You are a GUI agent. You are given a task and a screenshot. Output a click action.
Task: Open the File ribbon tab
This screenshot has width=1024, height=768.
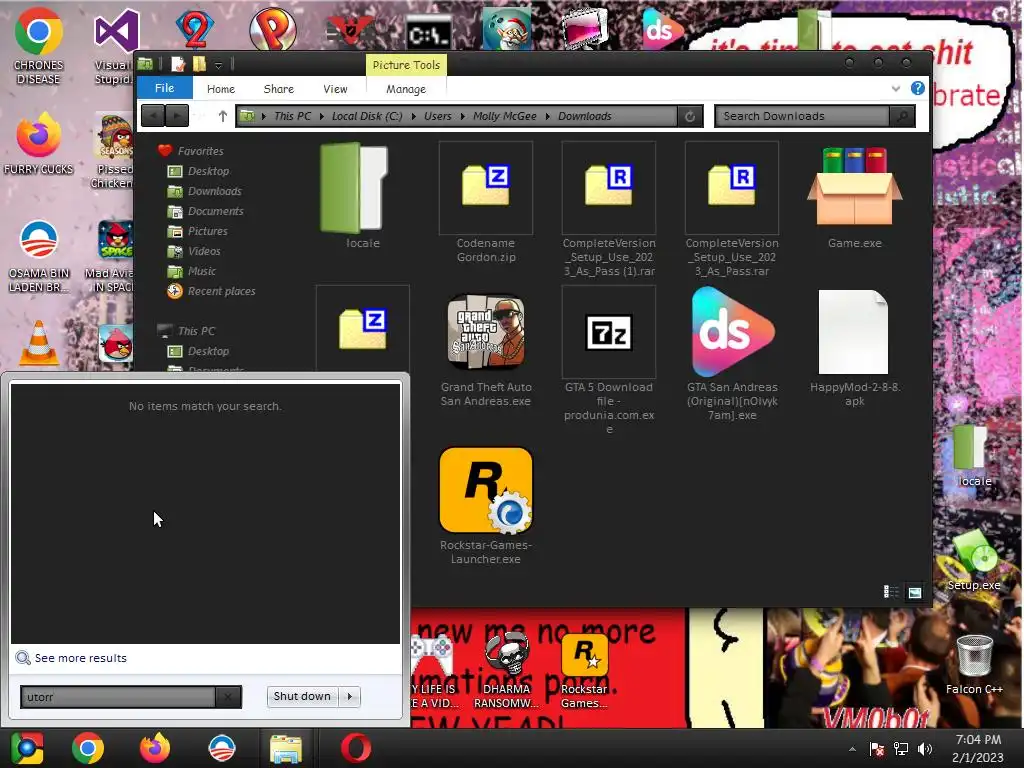165,88
